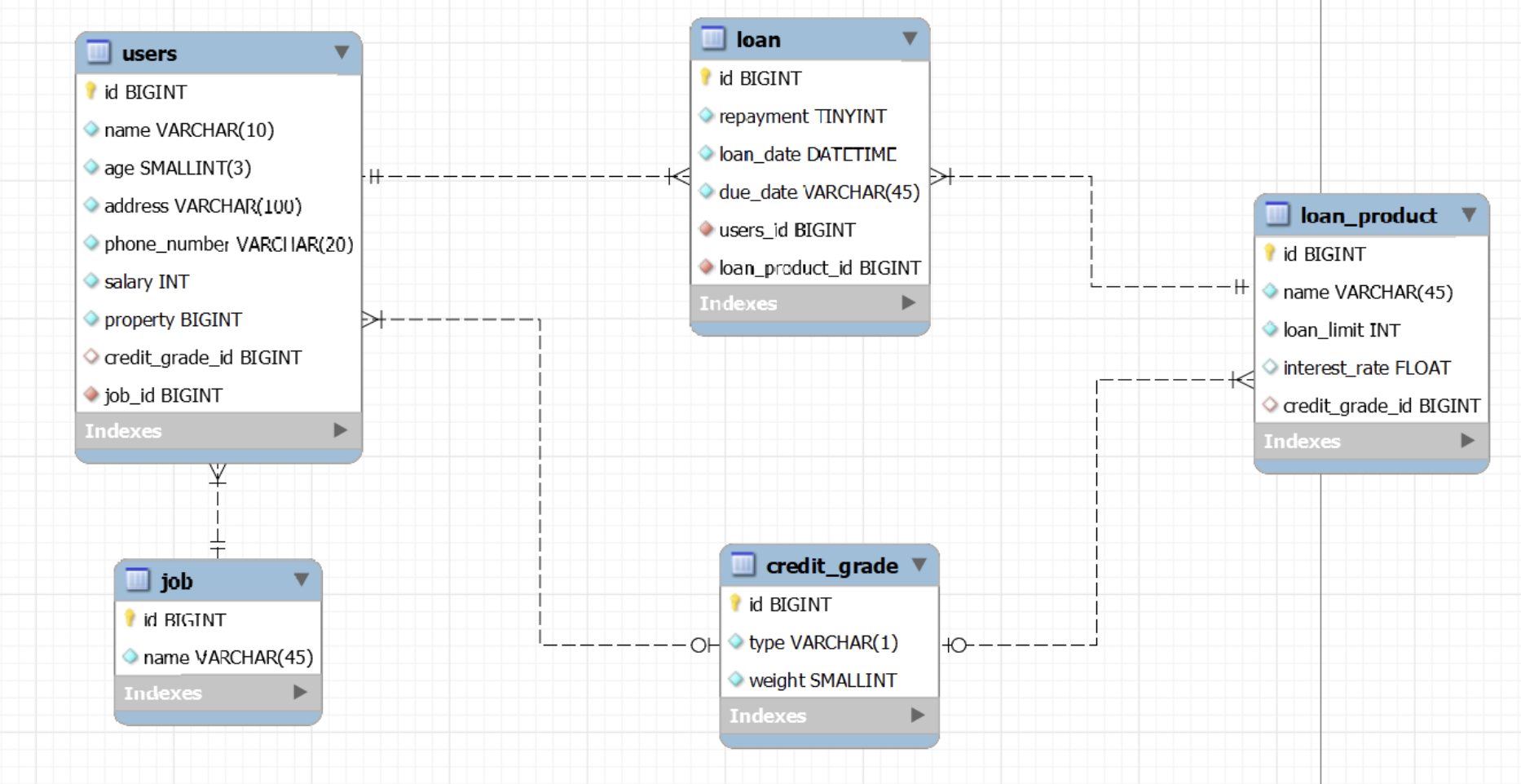Screen dimensions: 1521x784
Task: Select the users-to-loan relationship line
Action: (526, 176)
